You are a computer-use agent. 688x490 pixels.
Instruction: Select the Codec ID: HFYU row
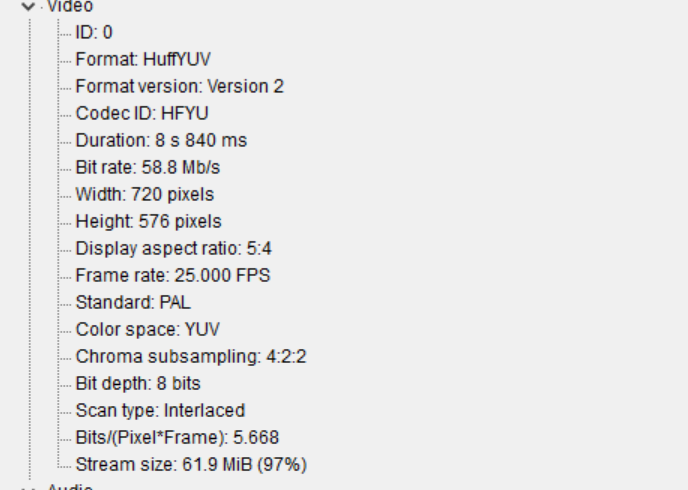point(142,113)
